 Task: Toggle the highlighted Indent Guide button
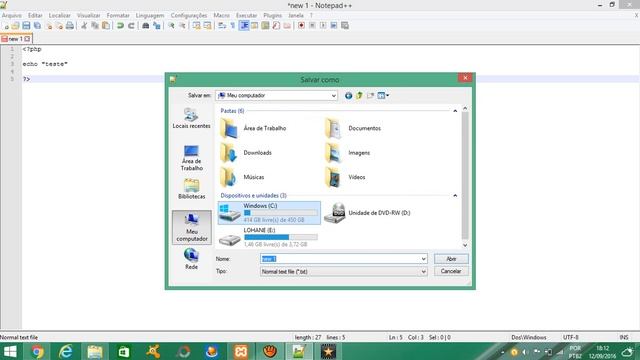[x=244, y=26]
